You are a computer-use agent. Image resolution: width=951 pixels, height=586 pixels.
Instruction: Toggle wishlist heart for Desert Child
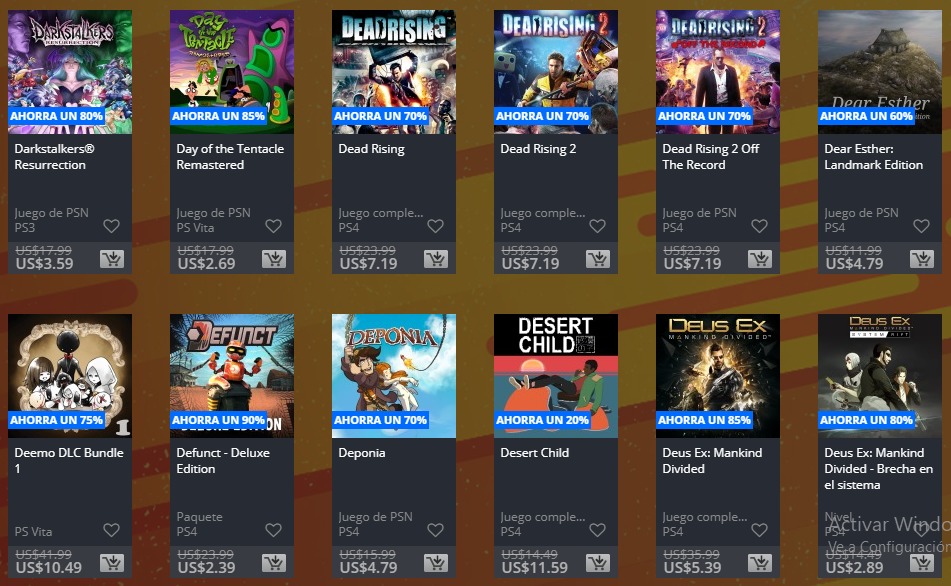(x=597, y=530)
